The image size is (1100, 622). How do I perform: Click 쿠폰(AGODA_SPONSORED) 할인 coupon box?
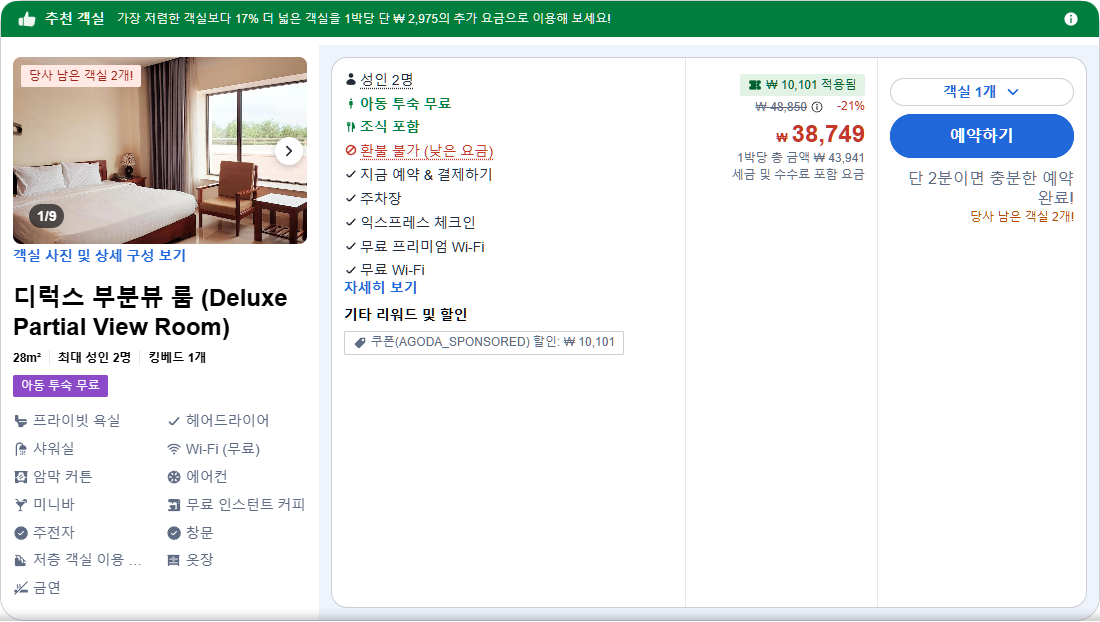coord(483,342)
